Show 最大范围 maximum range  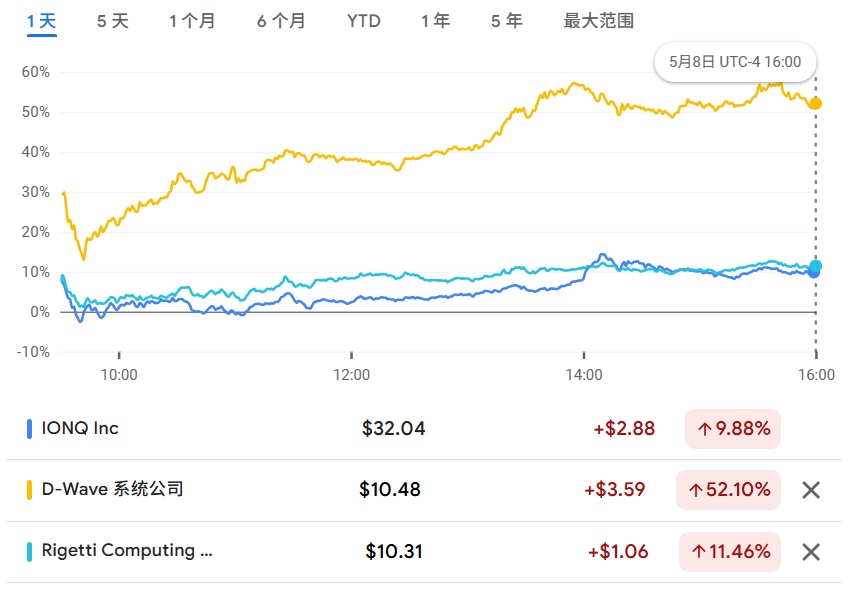[599, 21]
